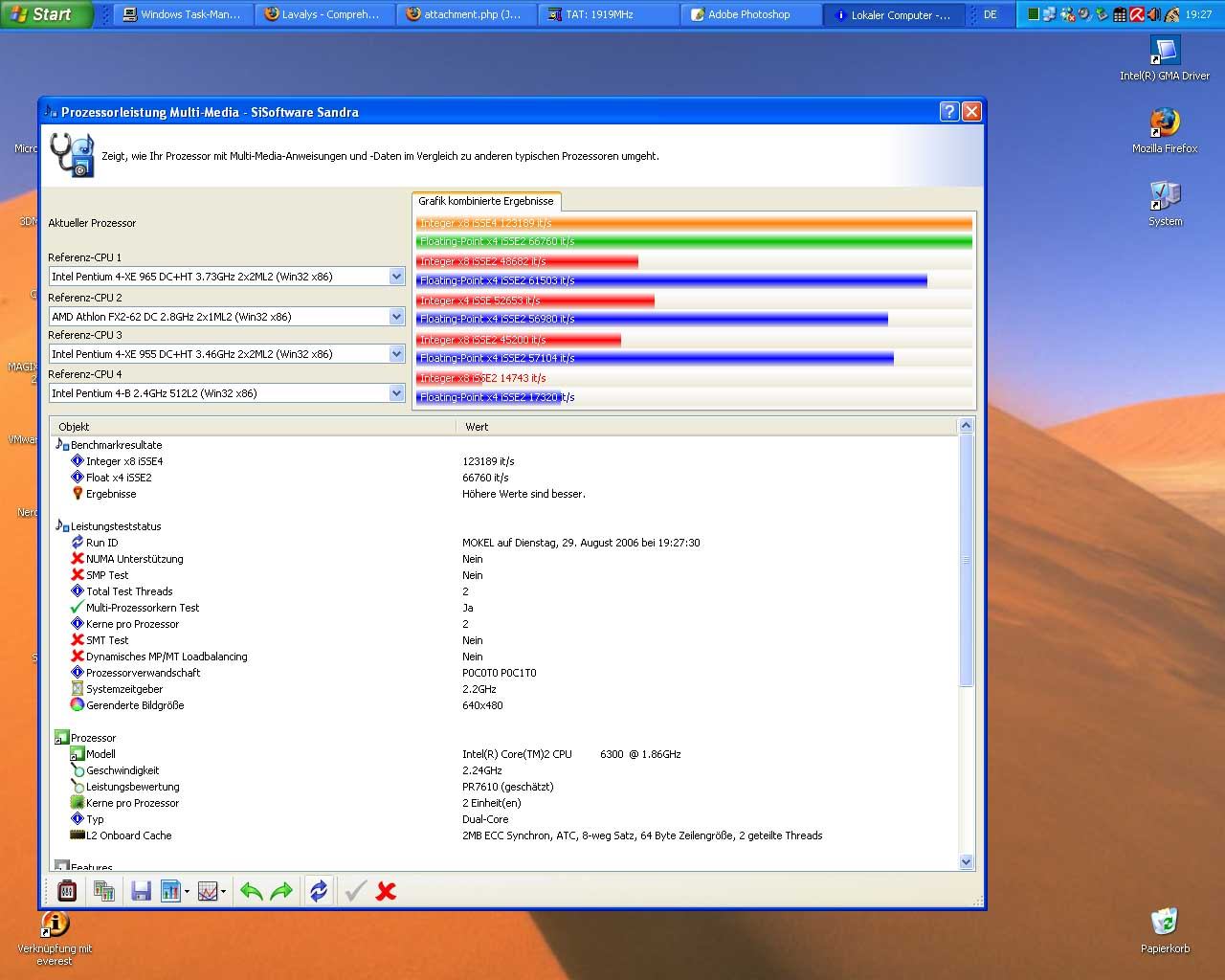Screen dimensions: 1225x980
Task: Open the line graph icon's dropdown arrow
Action: point(223,892)
